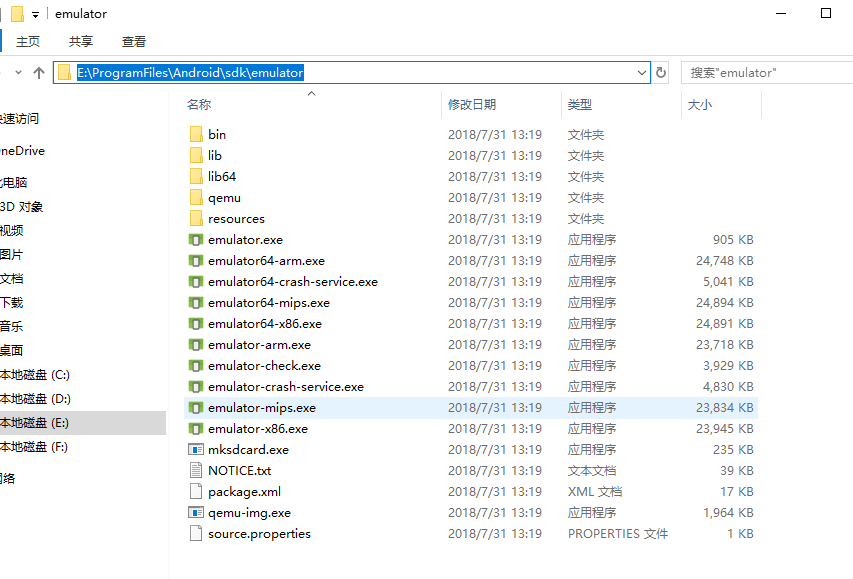The height and width of the screenshot is (579, 853).
Task: Click the XML 文档 type cell
Action: pos(595,492)
